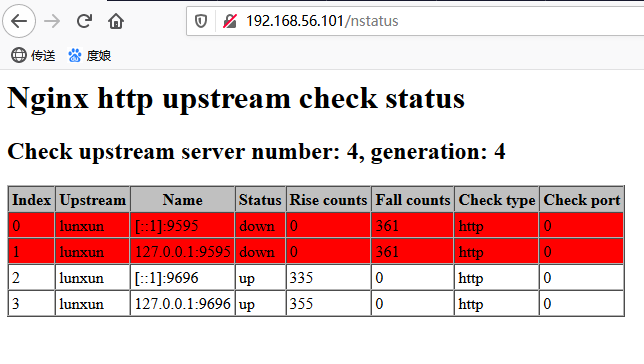
Task: Open the 度娘 bookmark
Action: (x=90, y=55)
